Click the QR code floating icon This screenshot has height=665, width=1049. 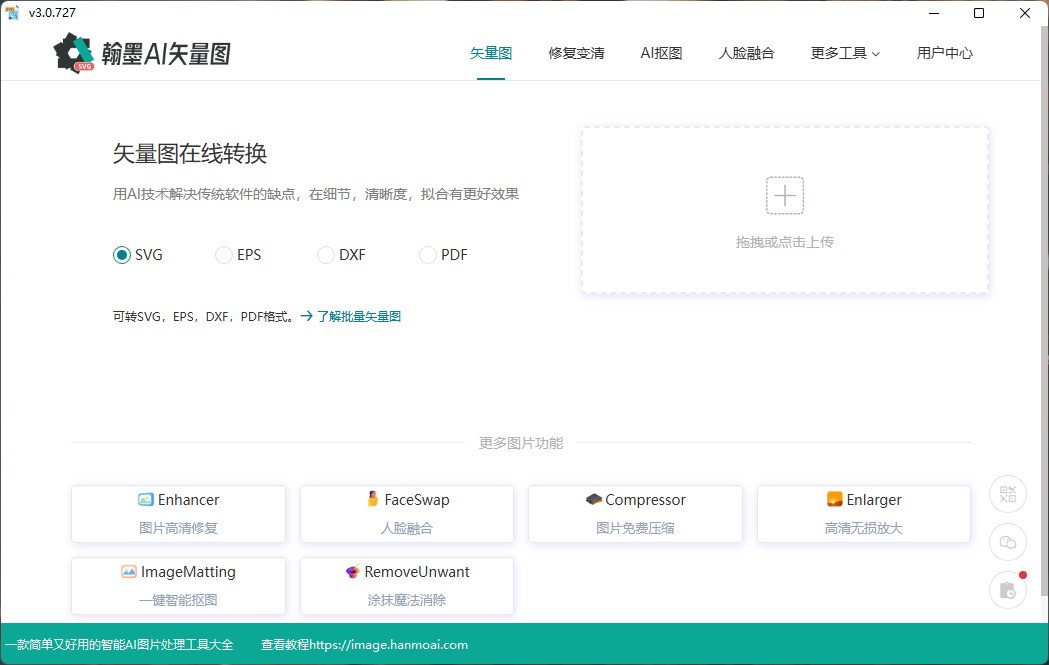coord(1007,494)
